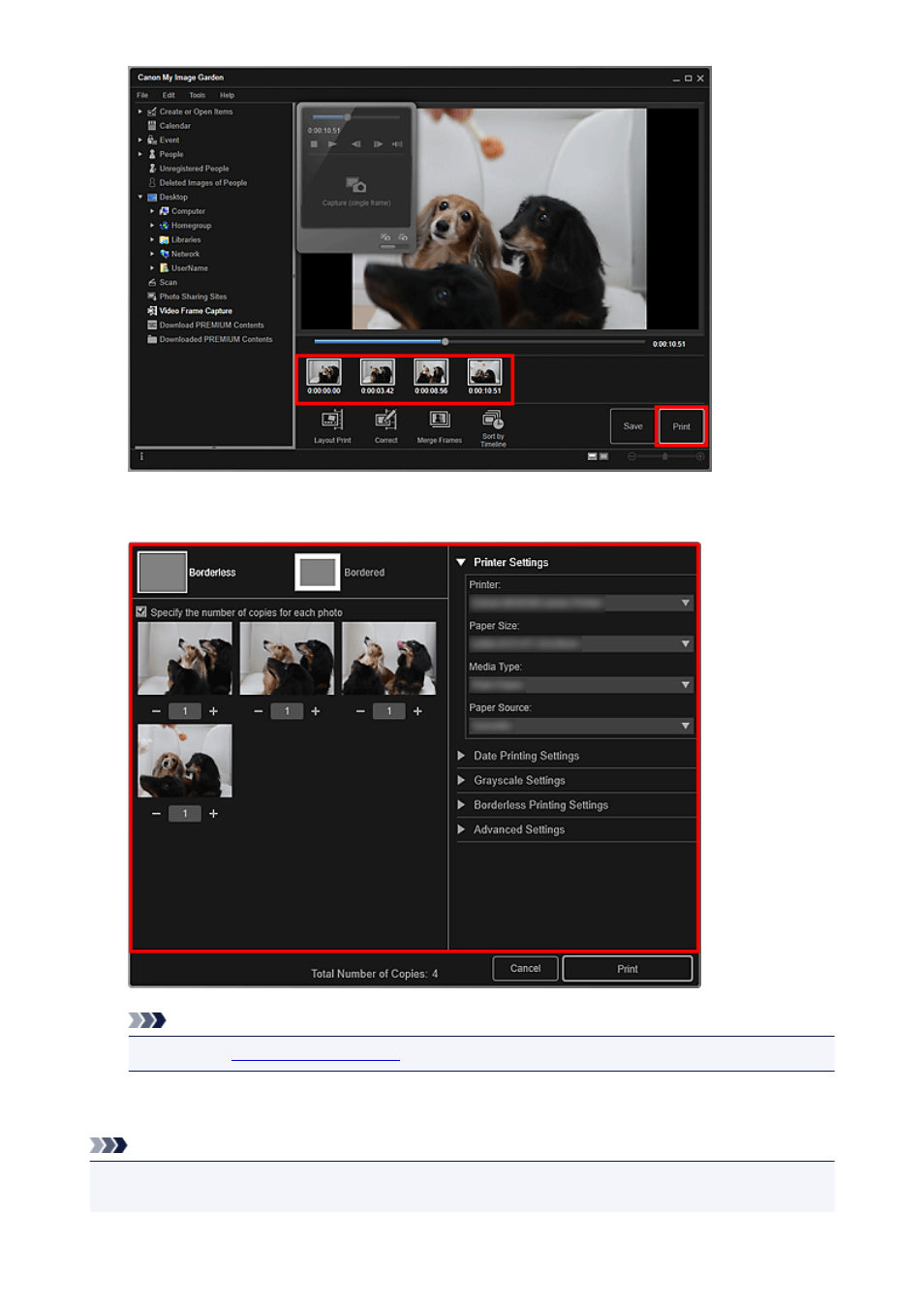Click the Merge Frames icon

440,420
